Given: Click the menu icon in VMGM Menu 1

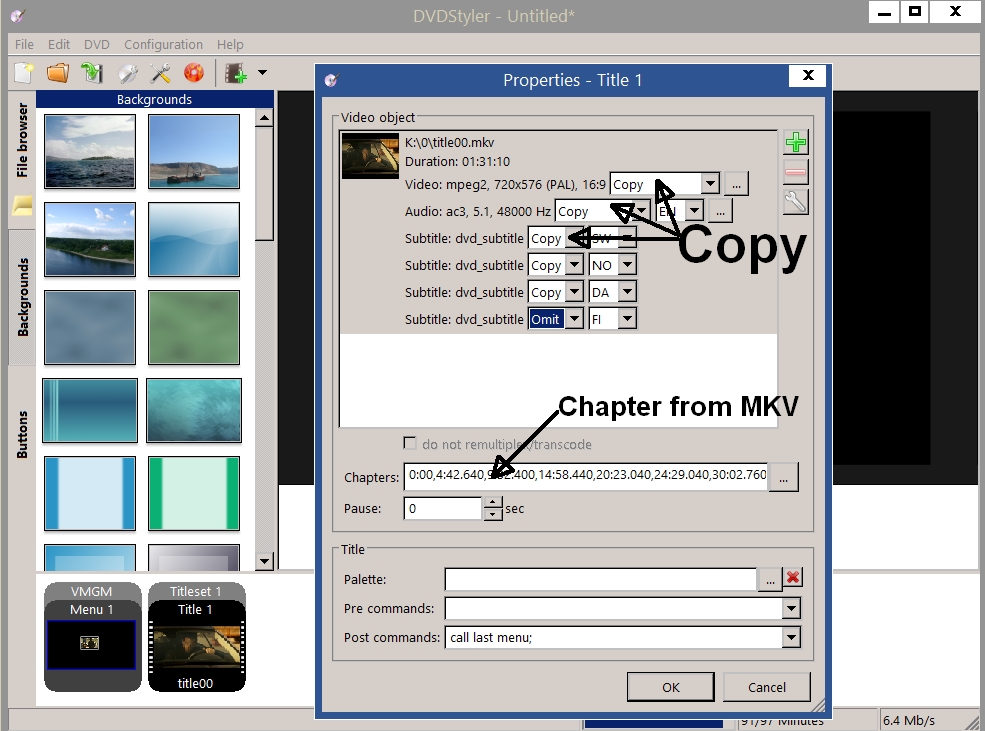Looking at the screenshot, I should [90, 643].
